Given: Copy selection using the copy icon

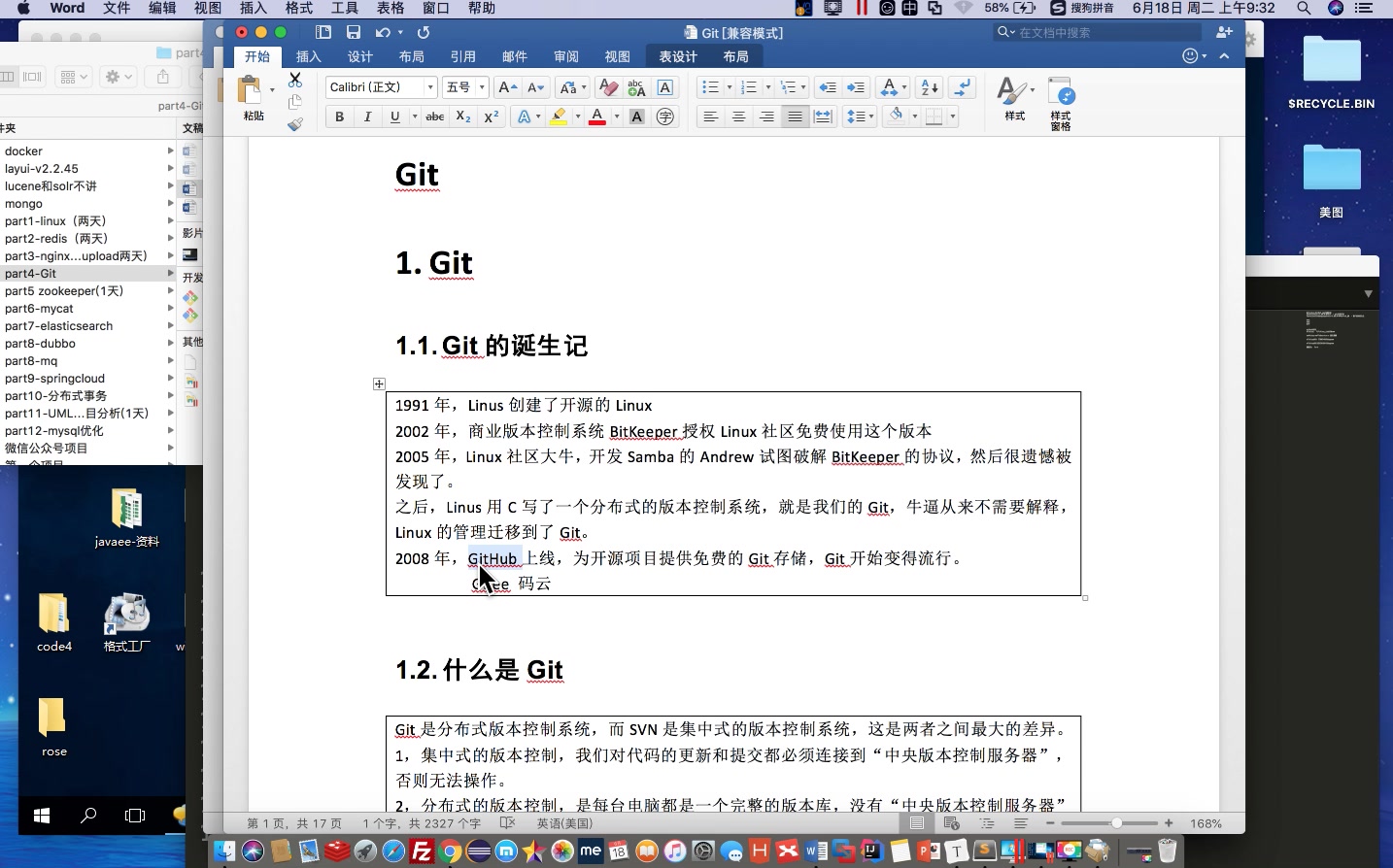Looking at the screenshot, I should 295,102.
